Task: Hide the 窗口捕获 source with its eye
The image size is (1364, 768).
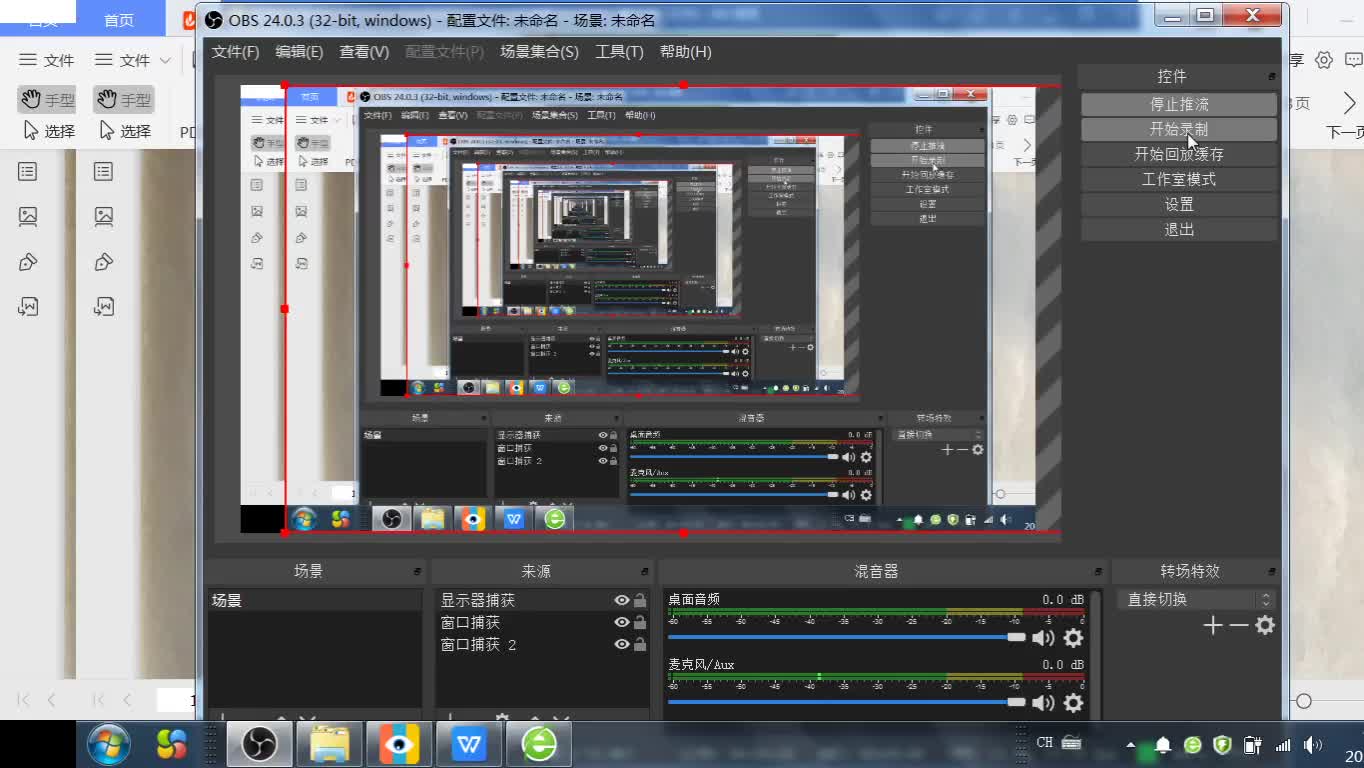Action: [x=622, y=622]
